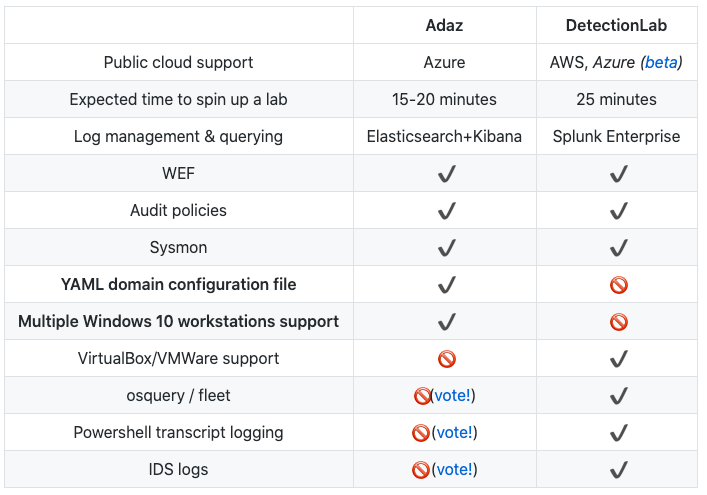Viewport: 707px width, 495px height.
Task: Click the DetectionLab IDS logs checkmark
Action: (618, 469)
